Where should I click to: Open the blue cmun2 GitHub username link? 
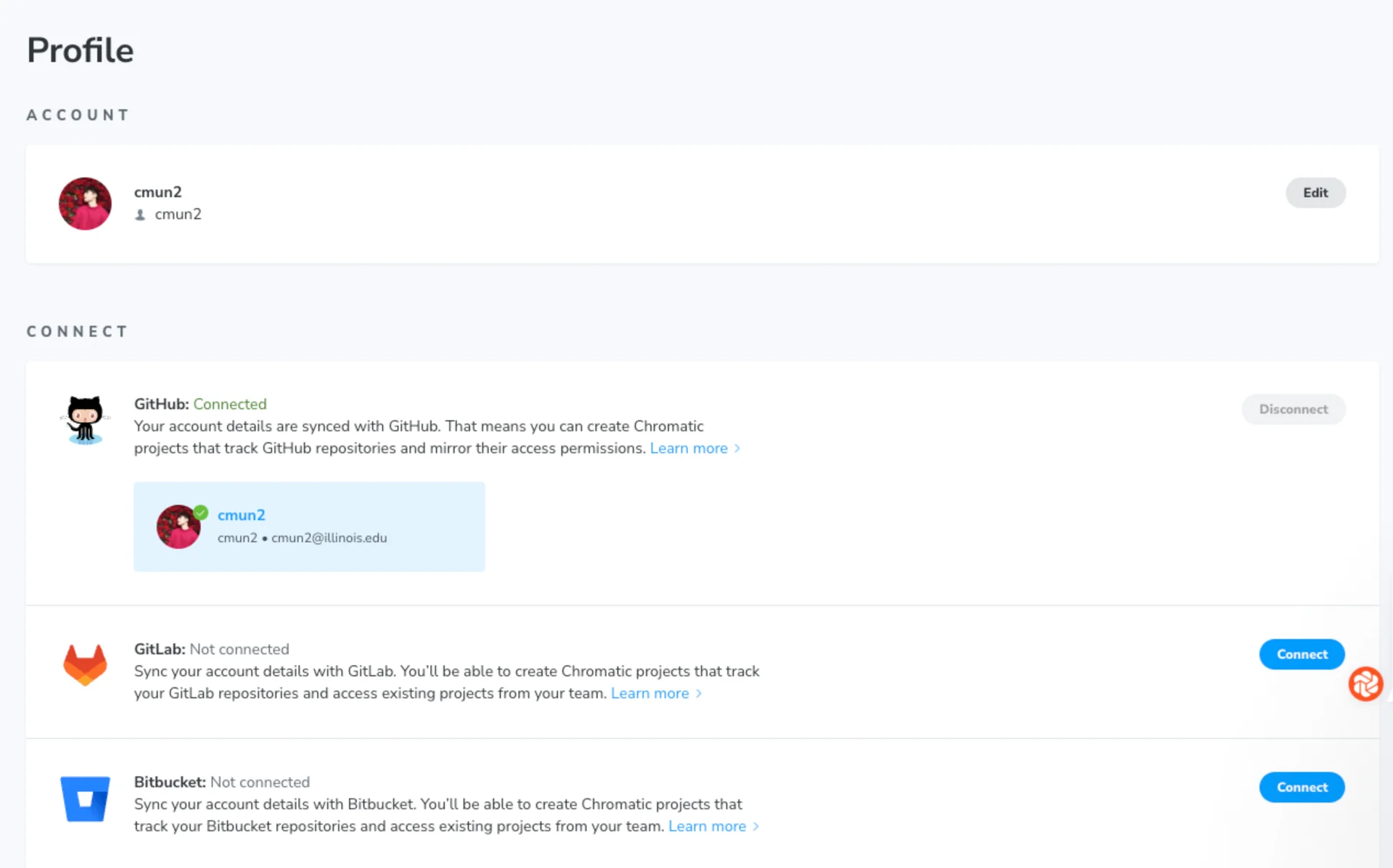click(242, 515)
